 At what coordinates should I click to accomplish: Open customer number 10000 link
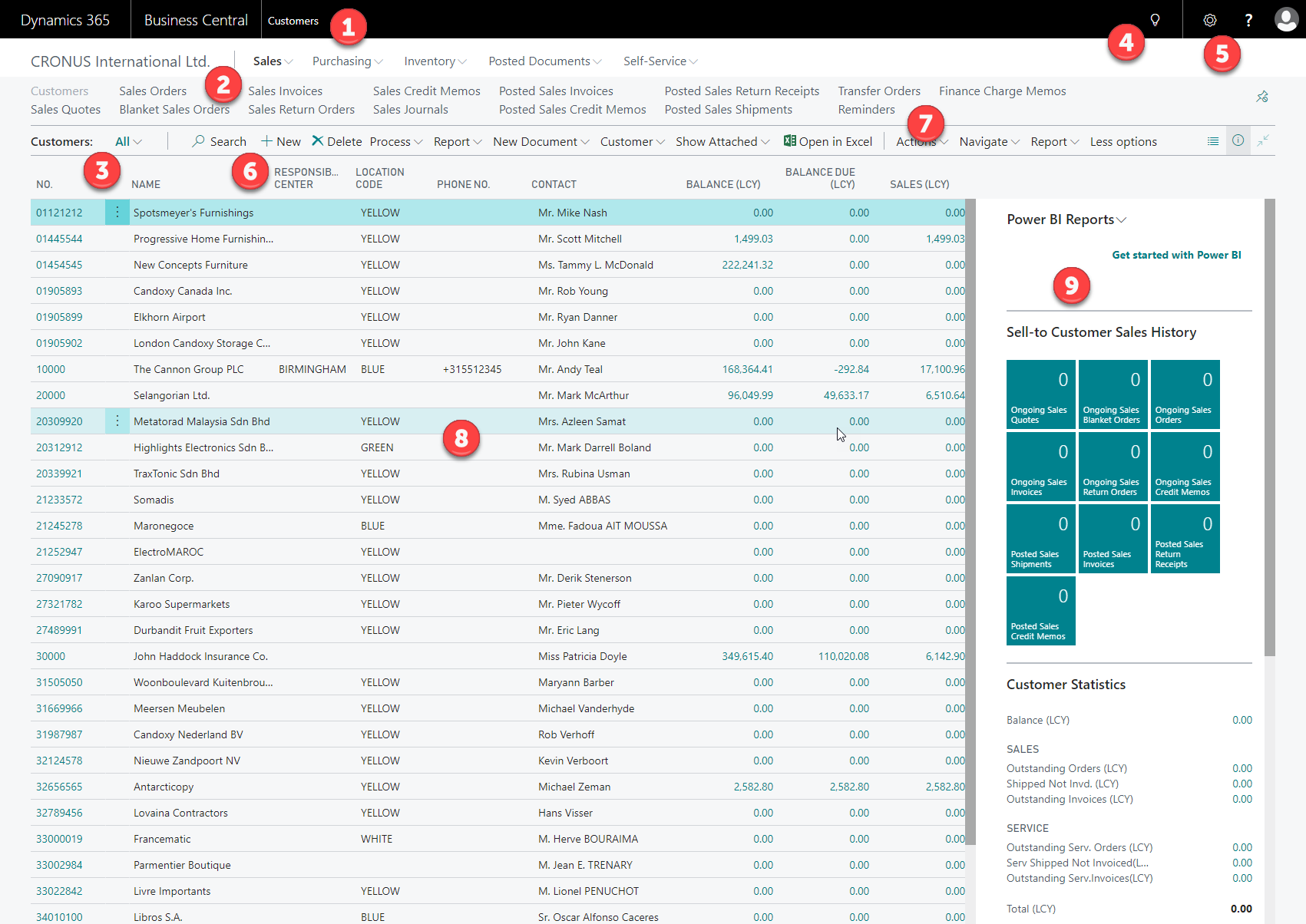51,369
